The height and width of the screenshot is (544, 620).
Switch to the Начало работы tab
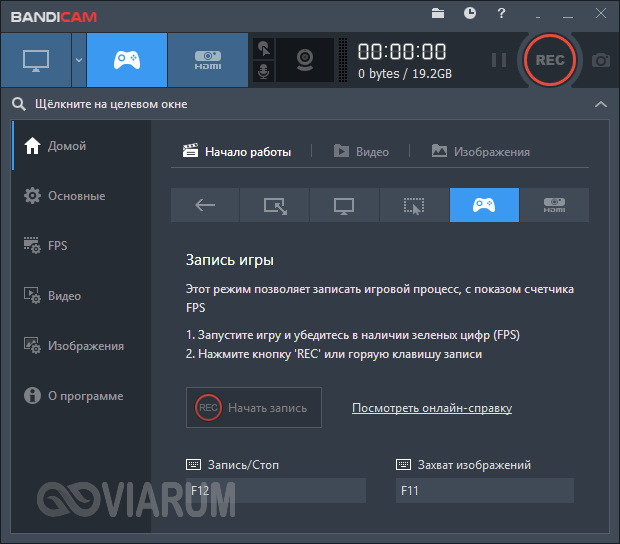click(x=237, y=151)
